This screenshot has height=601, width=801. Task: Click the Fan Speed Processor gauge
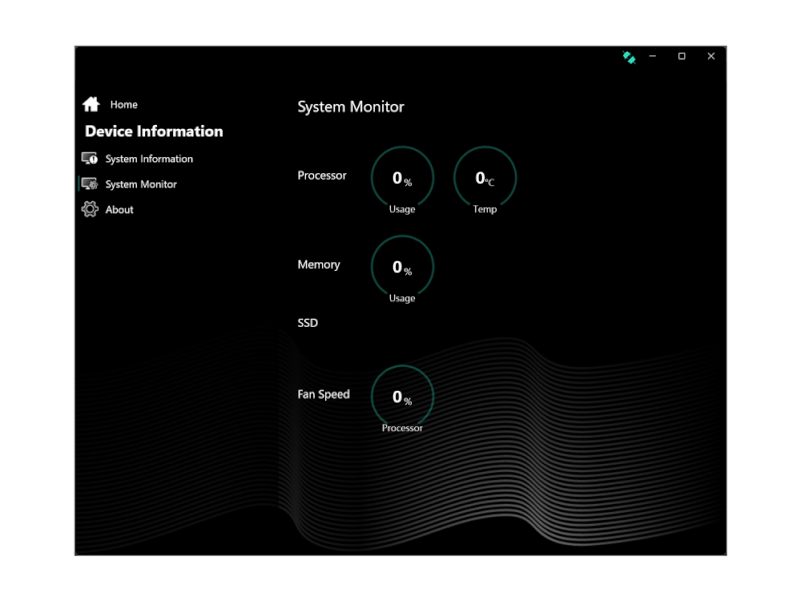402,397
